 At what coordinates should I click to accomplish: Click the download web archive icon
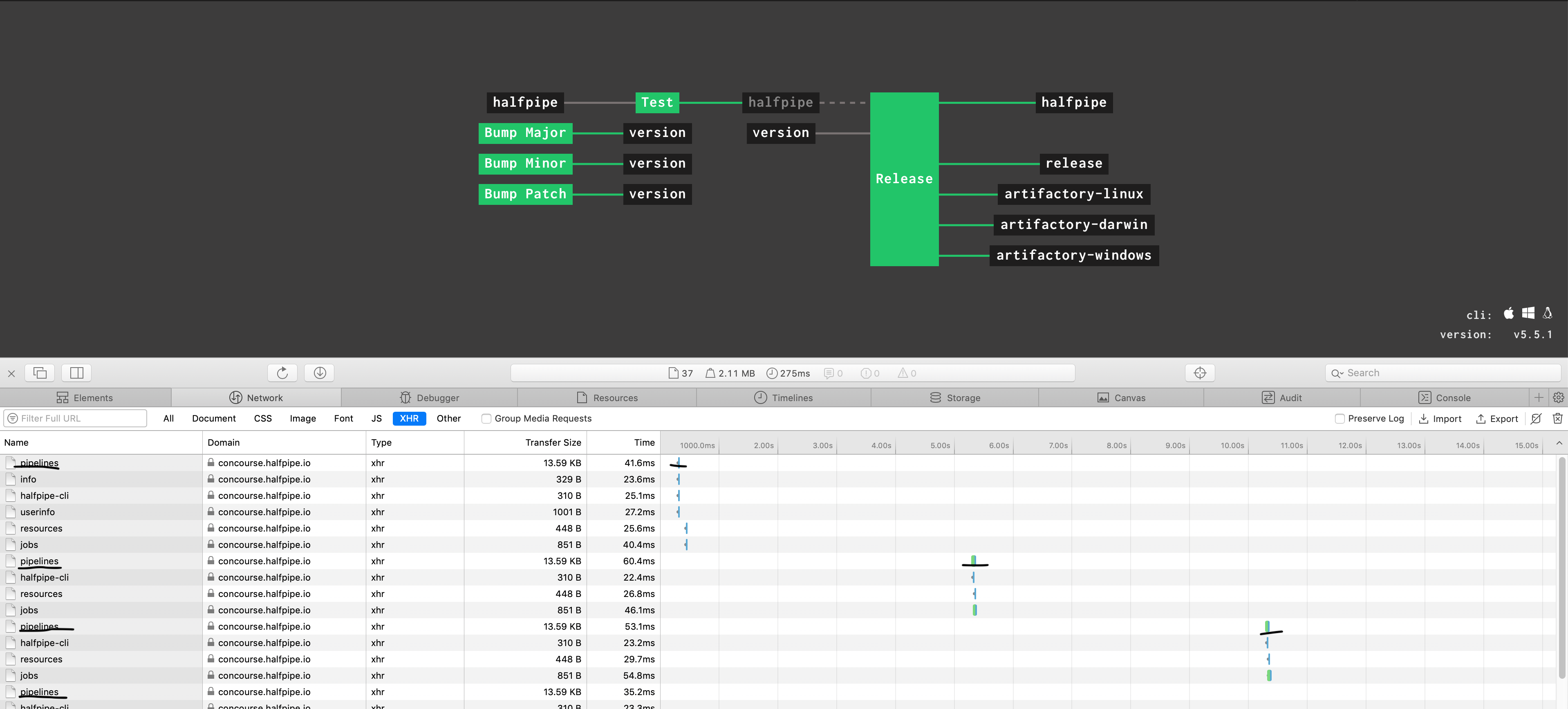(x=319, y=372)
